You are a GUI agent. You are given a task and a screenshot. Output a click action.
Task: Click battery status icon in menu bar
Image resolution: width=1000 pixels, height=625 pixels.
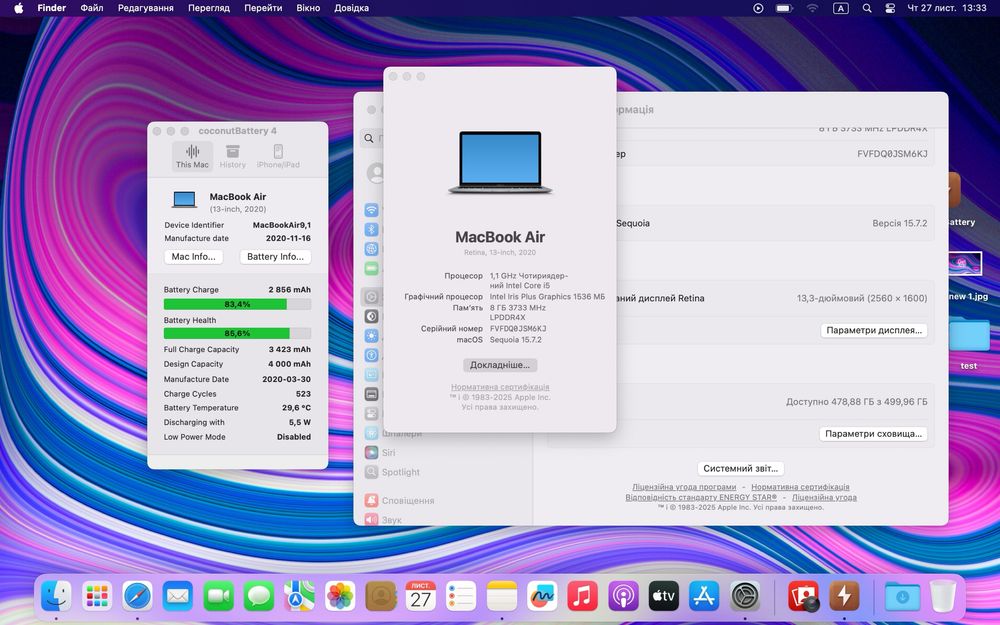click(784, 8)
